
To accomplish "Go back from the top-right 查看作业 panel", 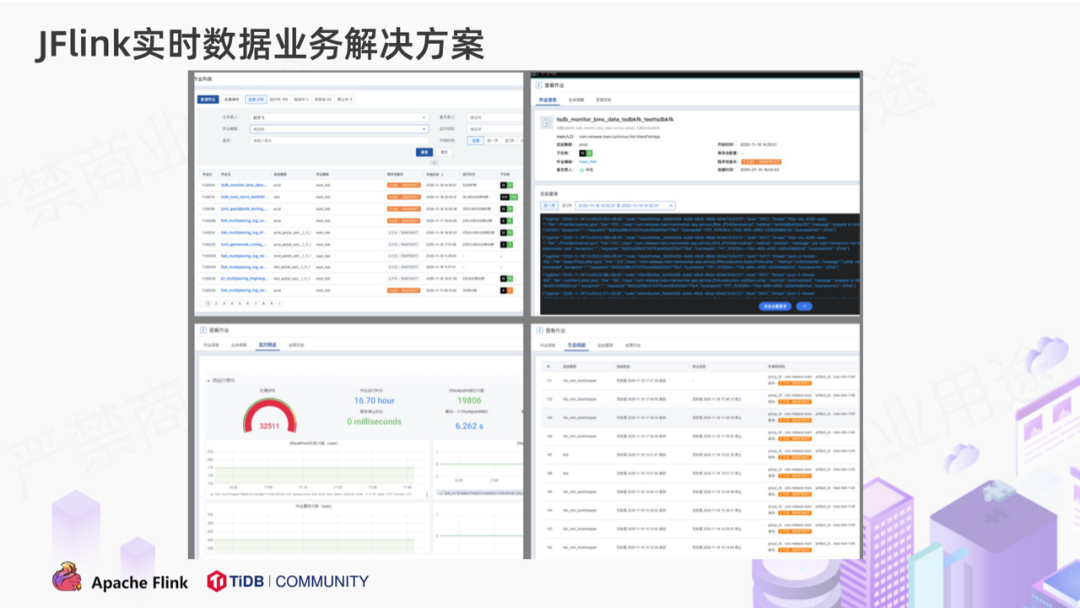I will tap(539, 85).
